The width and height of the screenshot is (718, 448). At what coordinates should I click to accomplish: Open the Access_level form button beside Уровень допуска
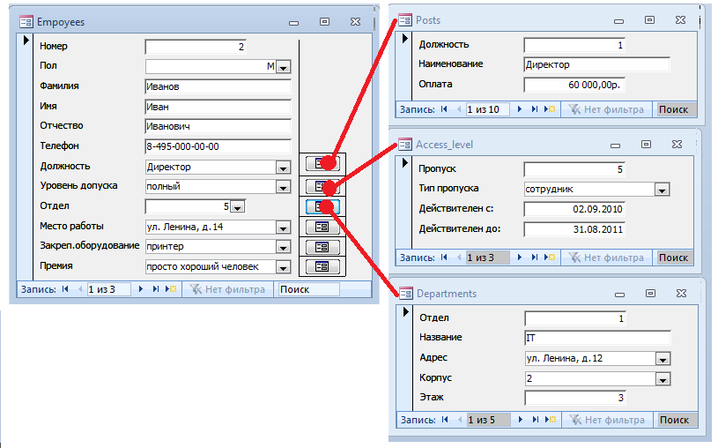pyautogui.click(x=322, y=186)
